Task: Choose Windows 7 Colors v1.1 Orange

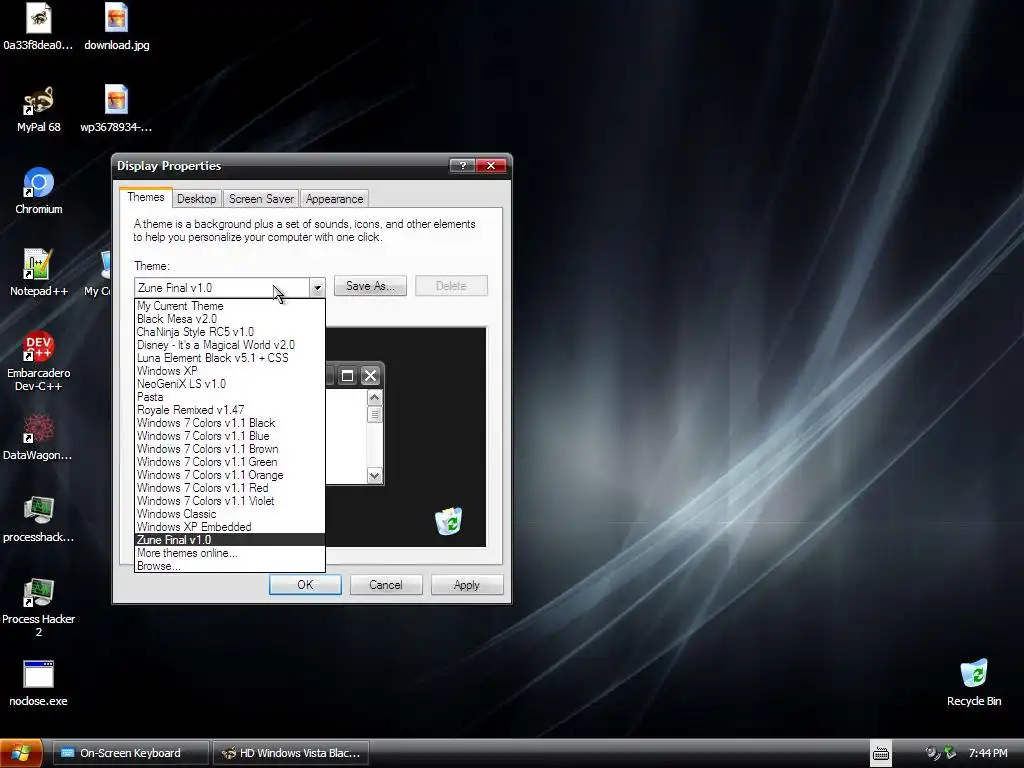Action: [x=229, y=475]
